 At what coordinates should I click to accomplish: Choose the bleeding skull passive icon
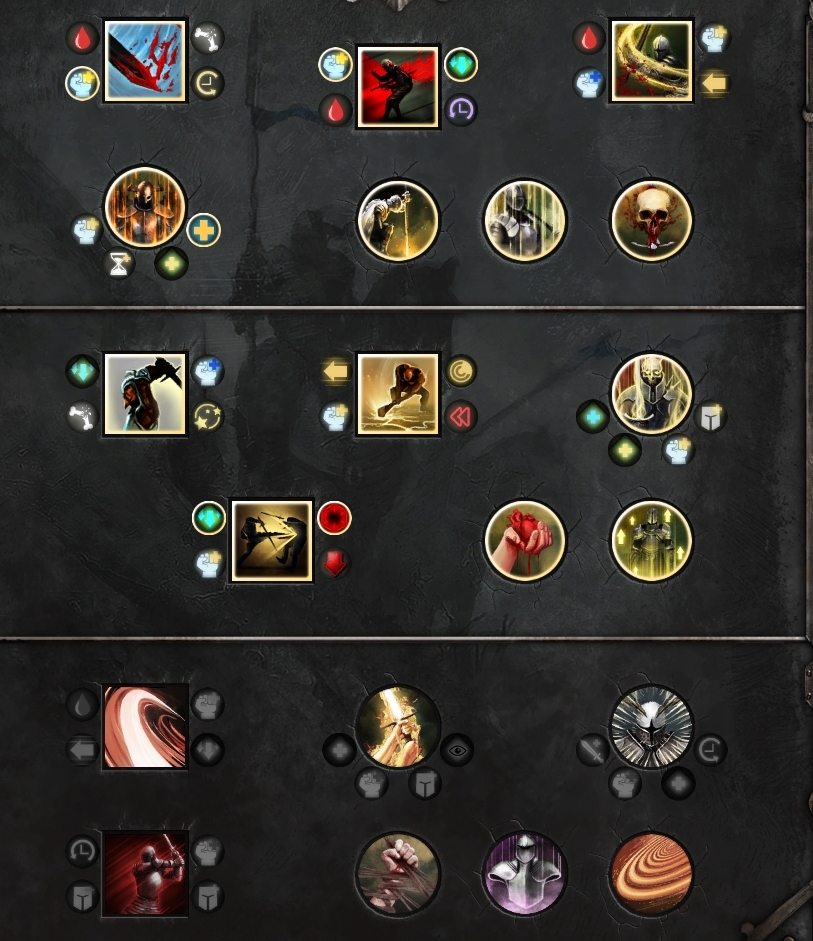[652, 220]
